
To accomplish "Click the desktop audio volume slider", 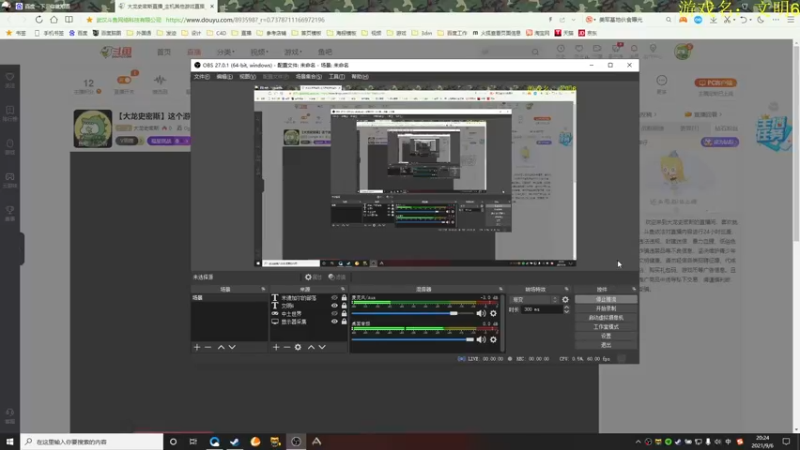I will click(412, 339).
